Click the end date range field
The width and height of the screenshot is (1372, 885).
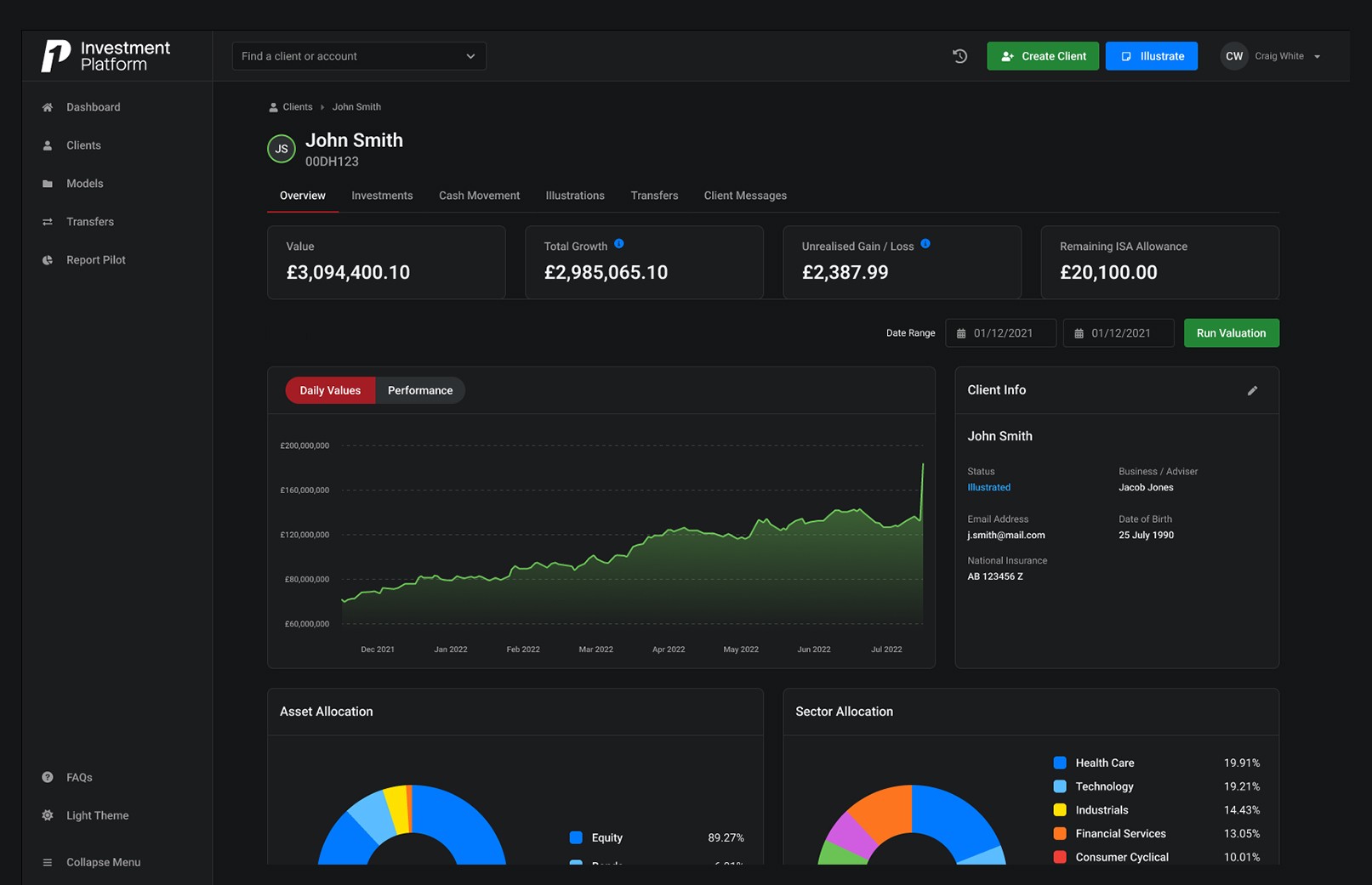click(1119, 333)
